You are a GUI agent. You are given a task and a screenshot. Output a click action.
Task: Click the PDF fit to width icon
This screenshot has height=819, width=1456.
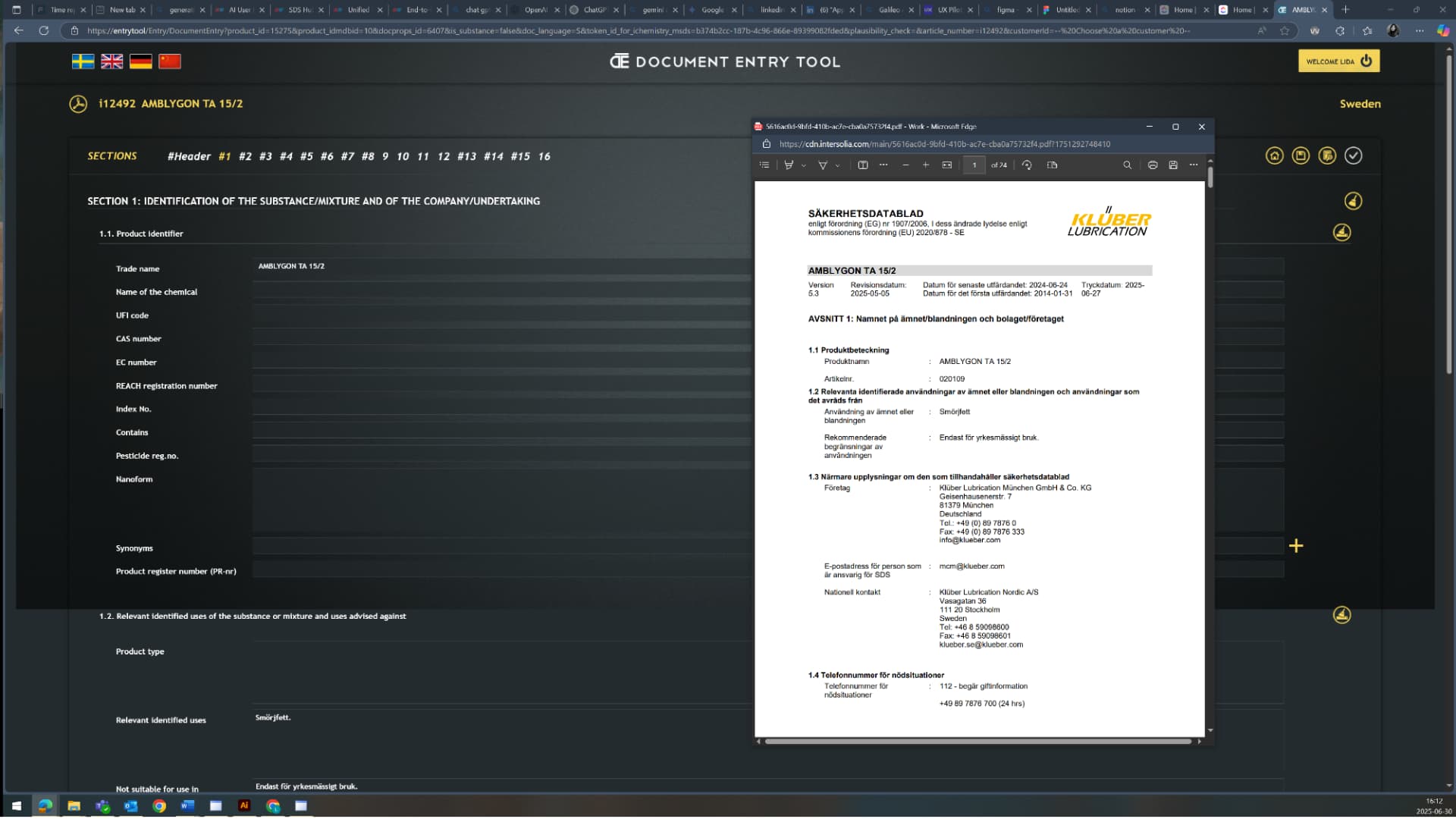(x=947, y=165)
